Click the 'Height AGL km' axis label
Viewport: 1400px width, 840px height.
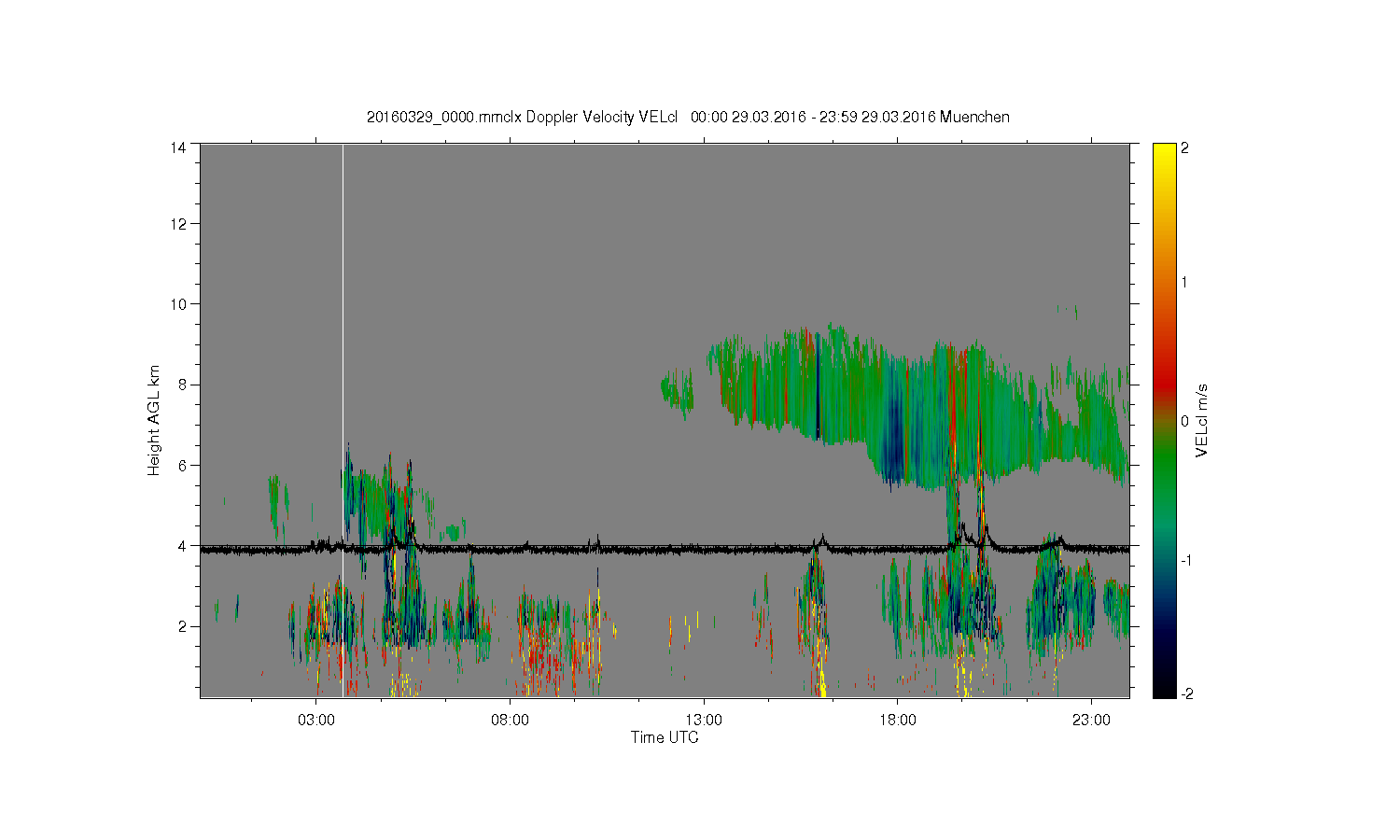click(153, 420)
